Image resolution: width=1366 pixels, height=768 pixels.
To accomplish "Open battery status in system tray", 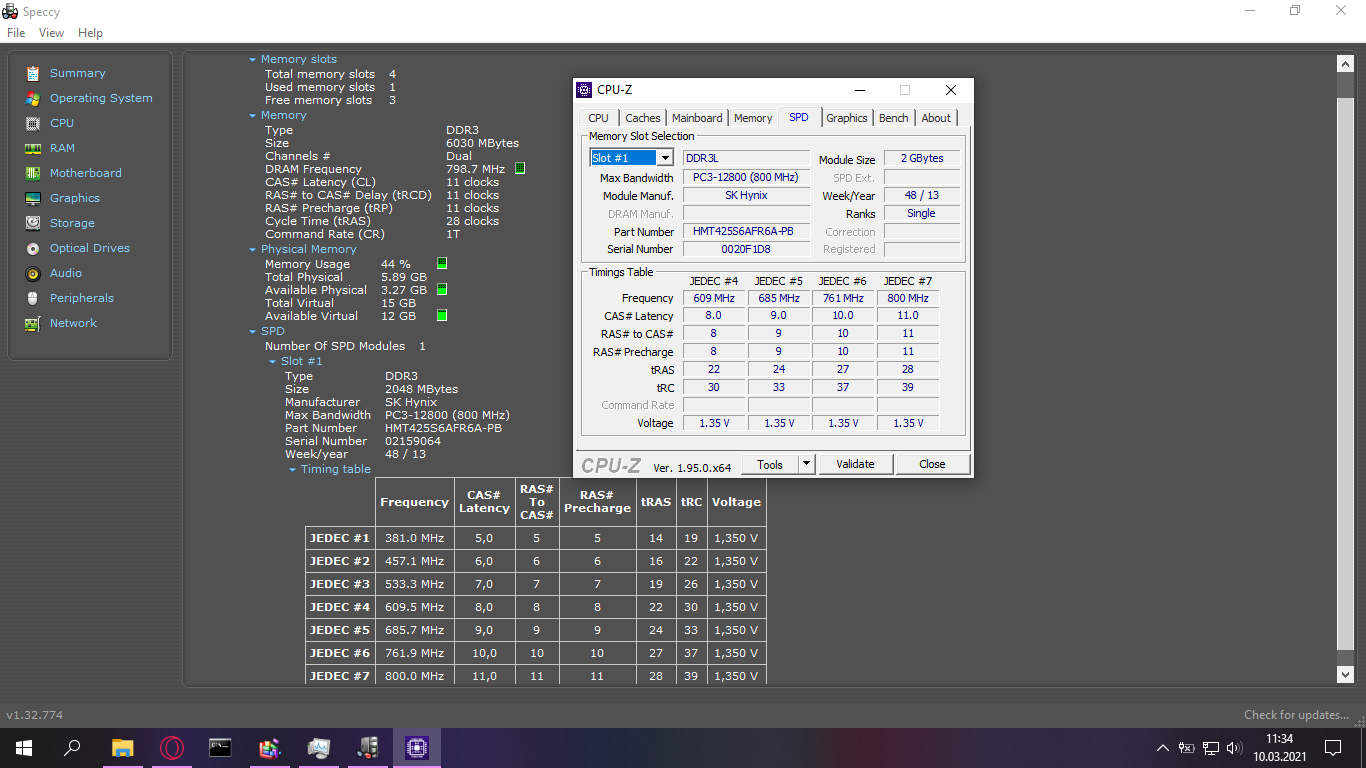I will (1187, 747).
